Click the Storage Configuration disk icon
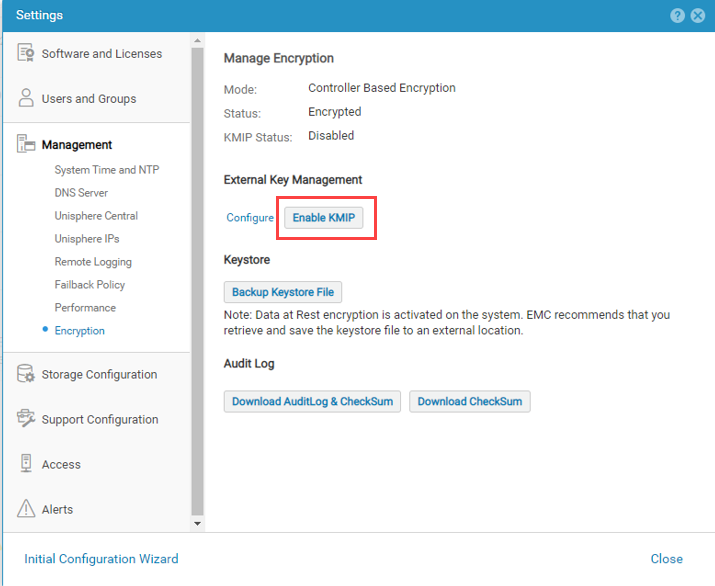This screenshot has height=586, width=715. 26,373
